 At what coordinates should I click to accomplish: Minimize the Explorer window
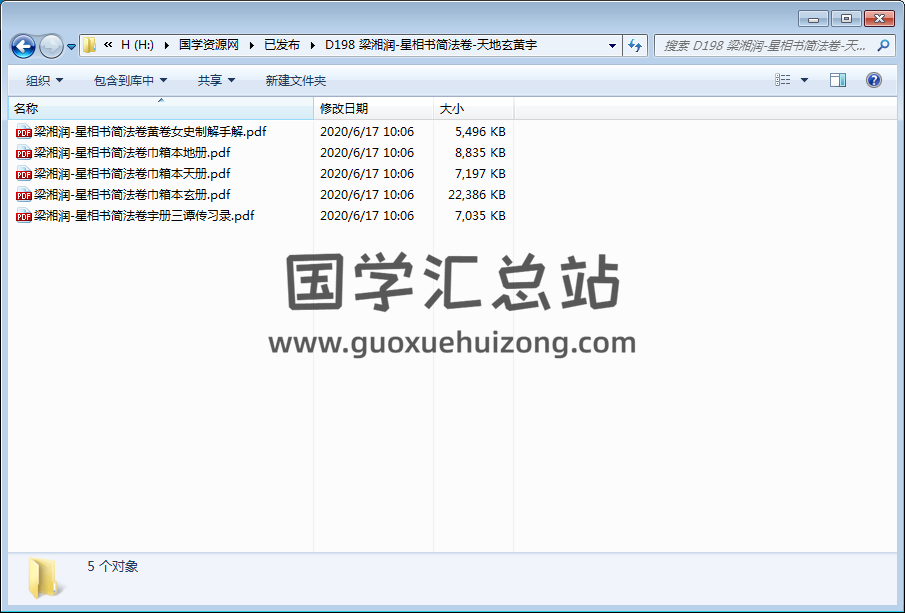[814, 19]
